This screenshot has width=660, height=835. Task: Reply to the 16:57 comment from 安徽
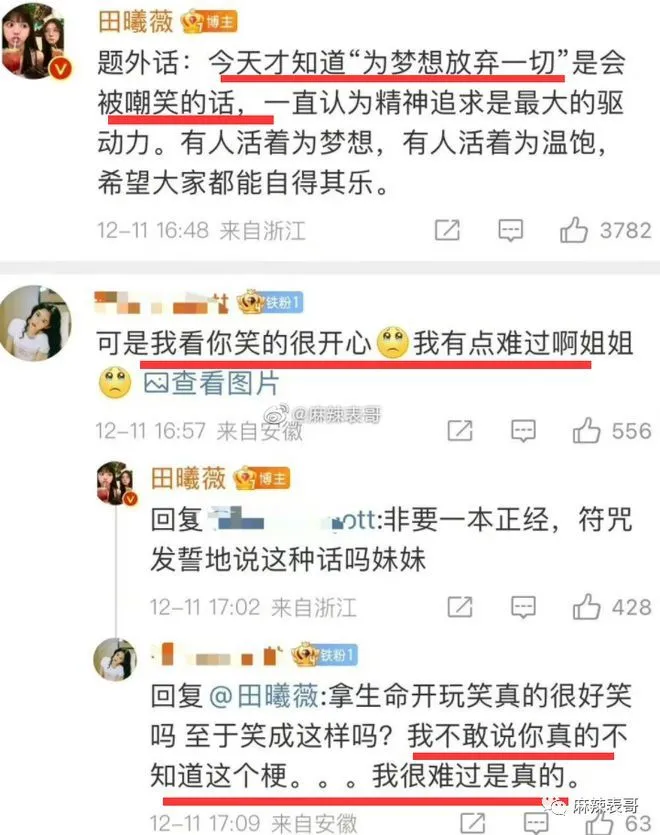pyautogui.click(x=523, y=431)
